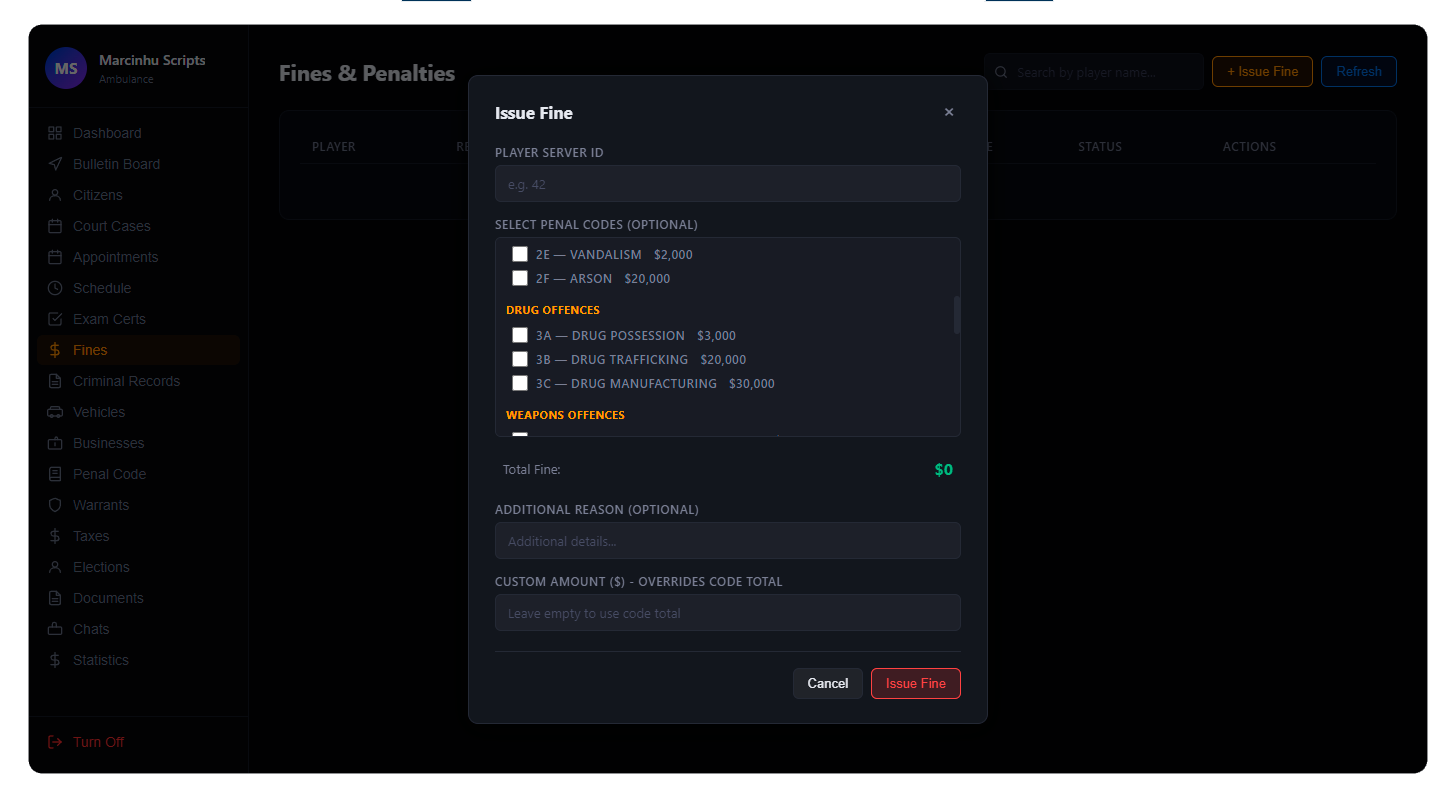
Task: Click the Citizens person icon
Action: point(55,195)
